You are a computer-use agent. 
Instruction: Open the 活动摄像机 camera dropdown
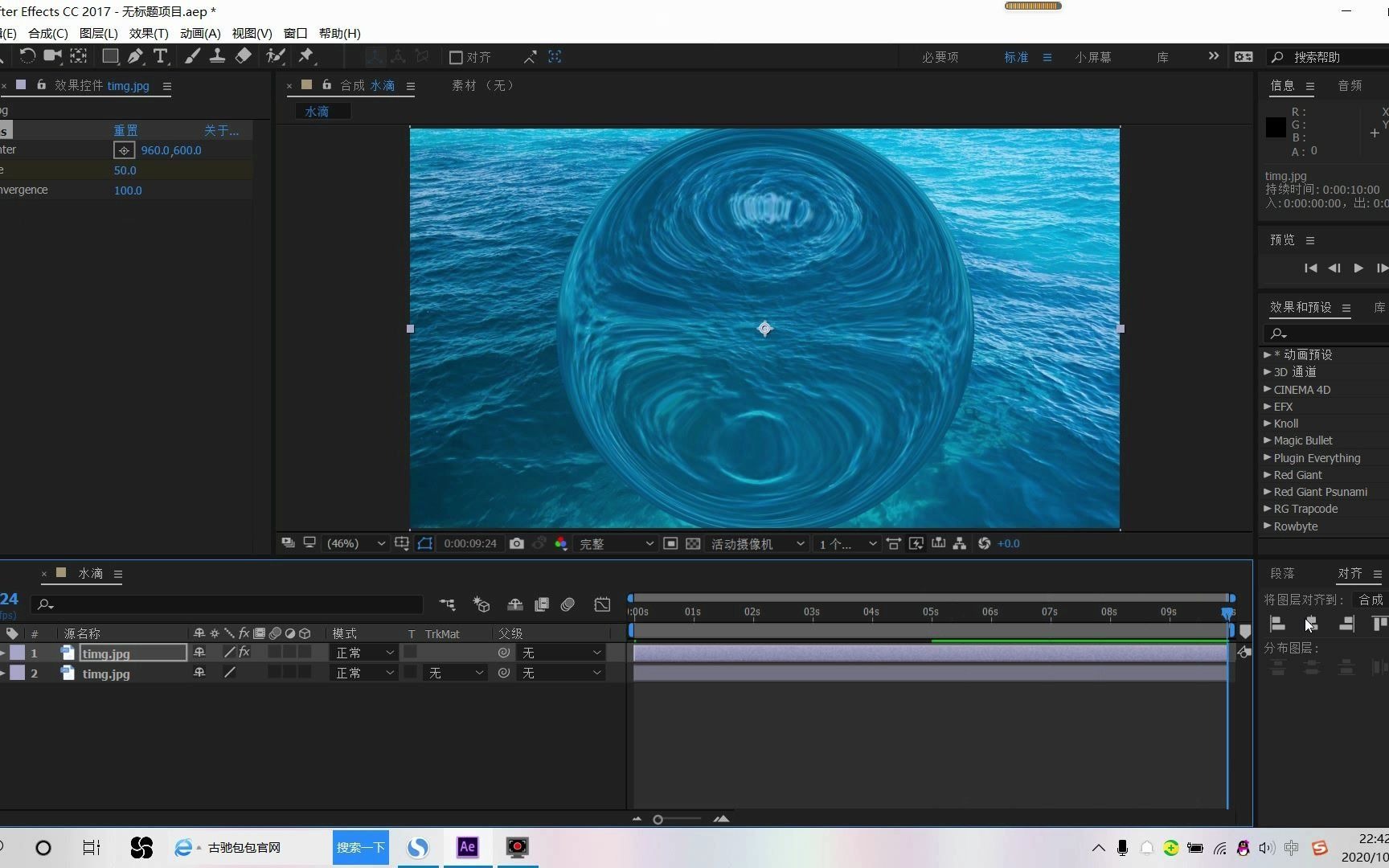coord(756,544)
